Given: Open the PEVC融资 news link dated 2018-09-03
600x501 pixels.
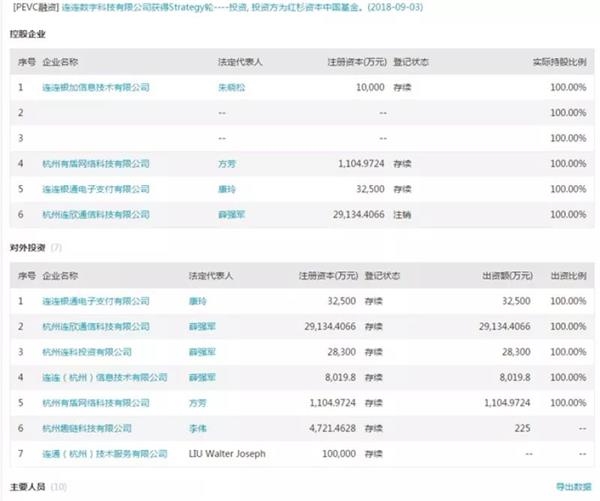Looking at the screenshot, I should pos(242,7).
